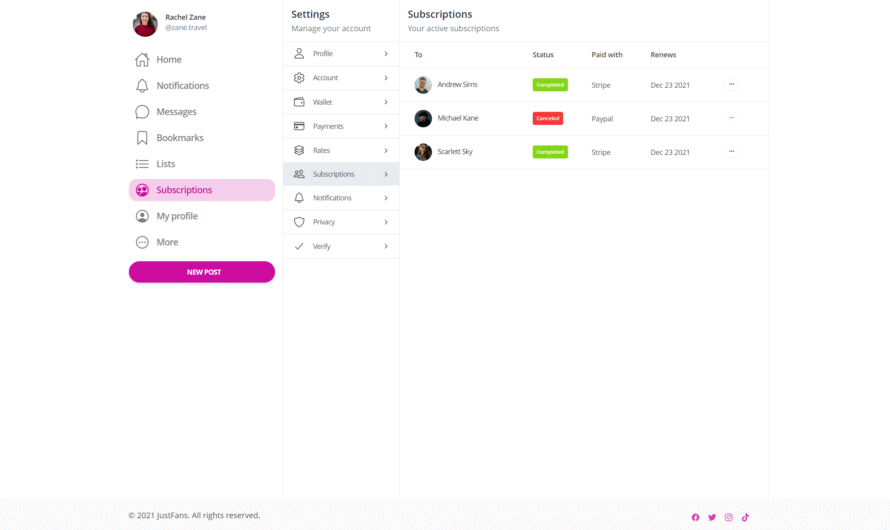This screenshot has height=530, width=890.
Task: Click the Home house icon in sidebar
Action: tap(142, 60)
